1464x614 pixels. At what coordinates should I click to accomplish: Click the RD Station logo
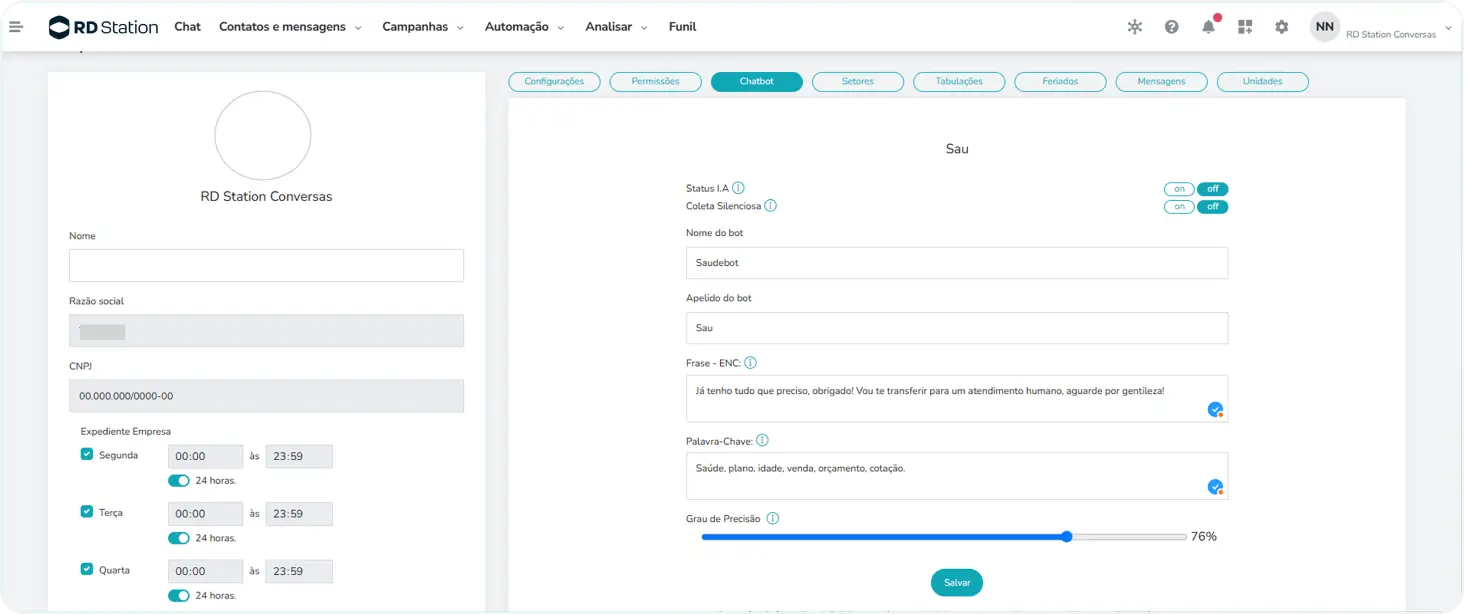point(103,27)
